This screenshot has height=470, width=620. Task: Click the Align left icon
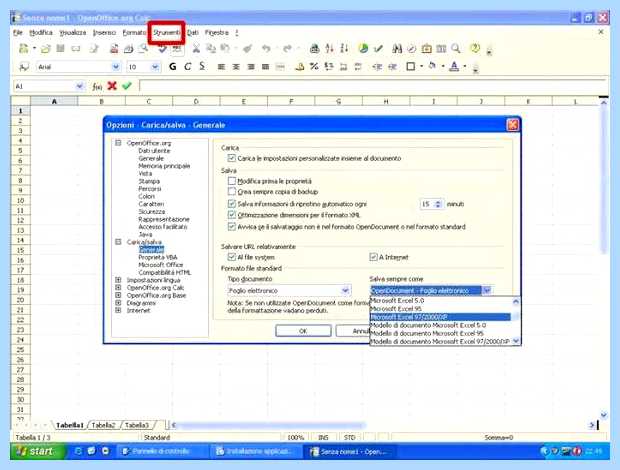click(221, 67)
